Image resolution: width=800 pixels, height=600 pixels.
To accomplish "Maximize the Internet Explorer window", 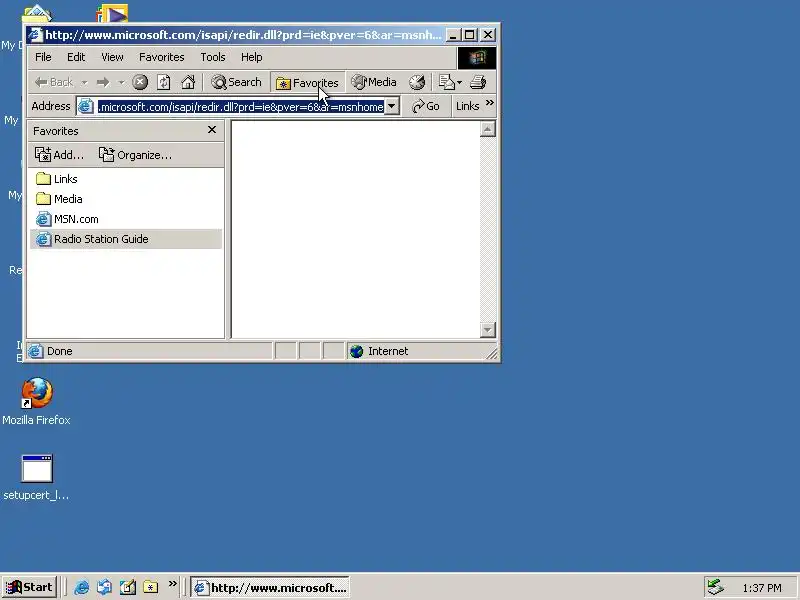I will [470, 35].
